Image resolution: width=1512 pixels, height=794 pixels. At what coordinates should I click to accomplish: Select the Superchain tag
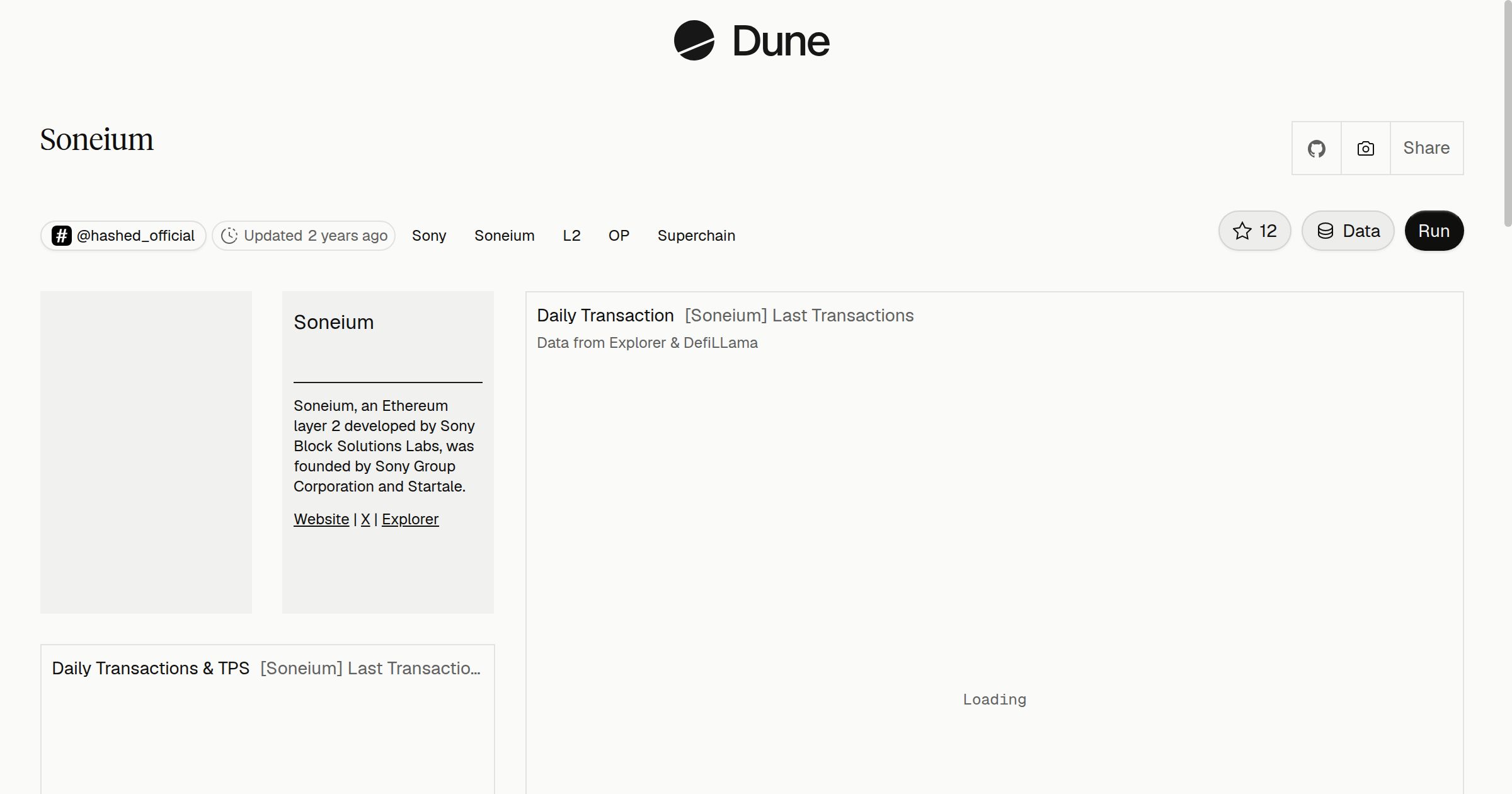coord(696,236)
